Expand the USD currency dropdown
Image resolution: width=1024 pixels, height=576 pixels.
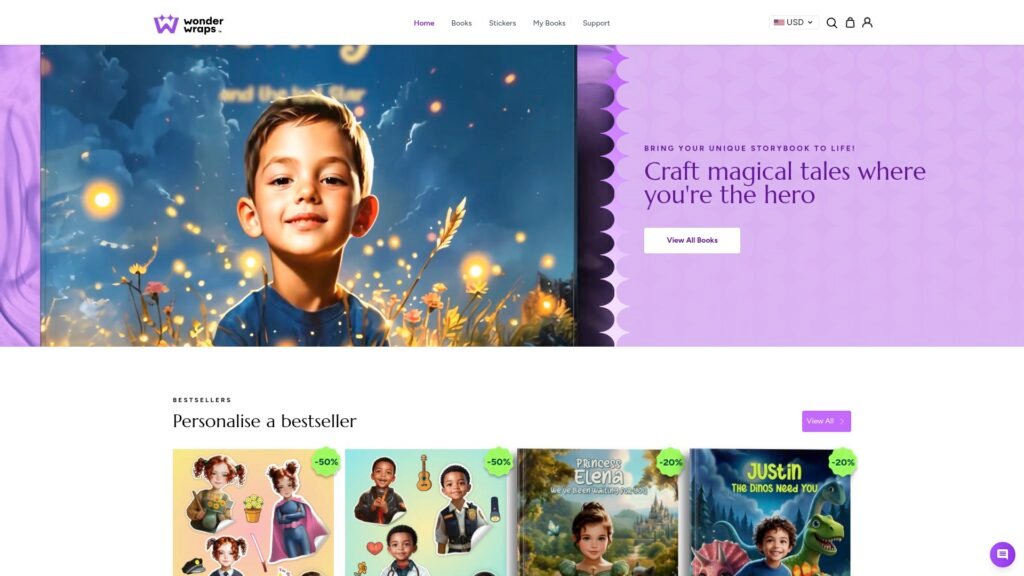click(x=793, y=22)
